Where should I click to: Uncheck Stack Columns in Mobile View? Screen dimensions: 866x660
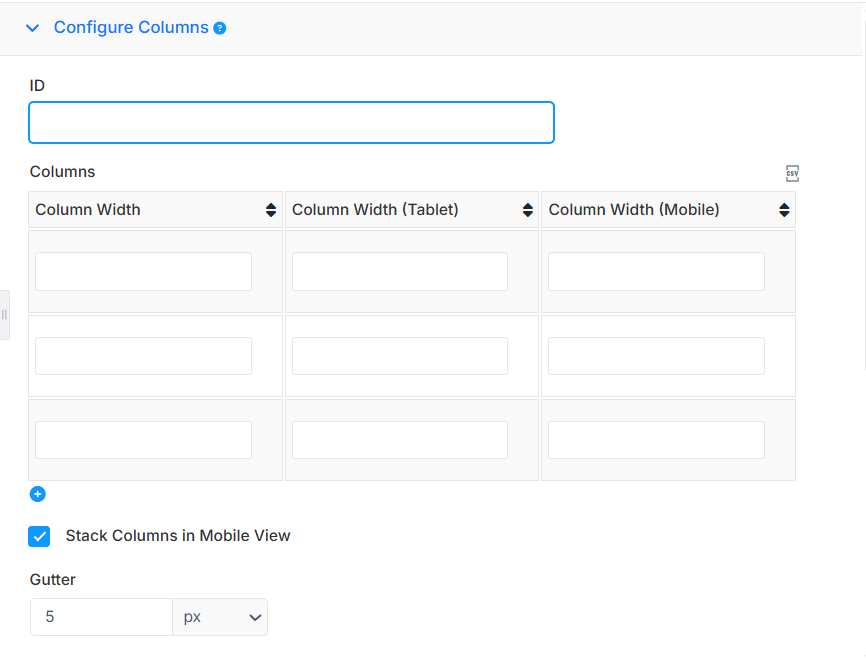[39, 536]
